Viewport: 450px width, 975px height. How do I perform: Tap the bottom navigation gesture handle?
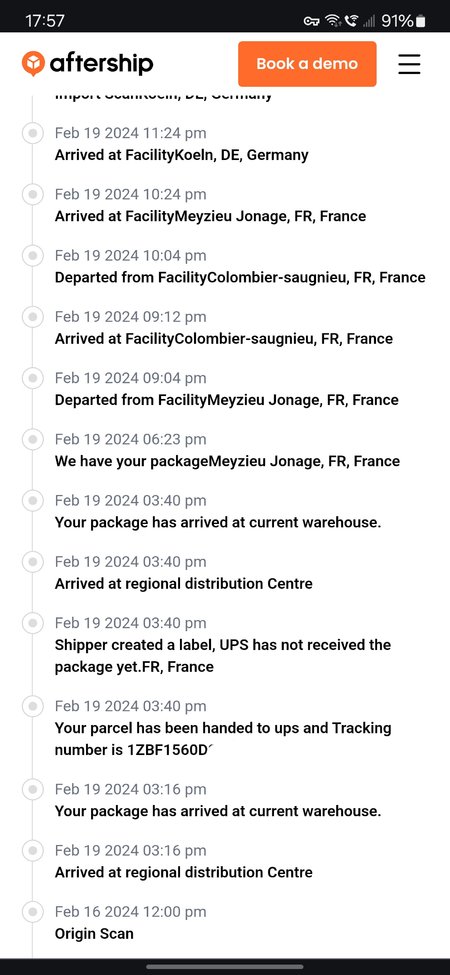[225, 967]
